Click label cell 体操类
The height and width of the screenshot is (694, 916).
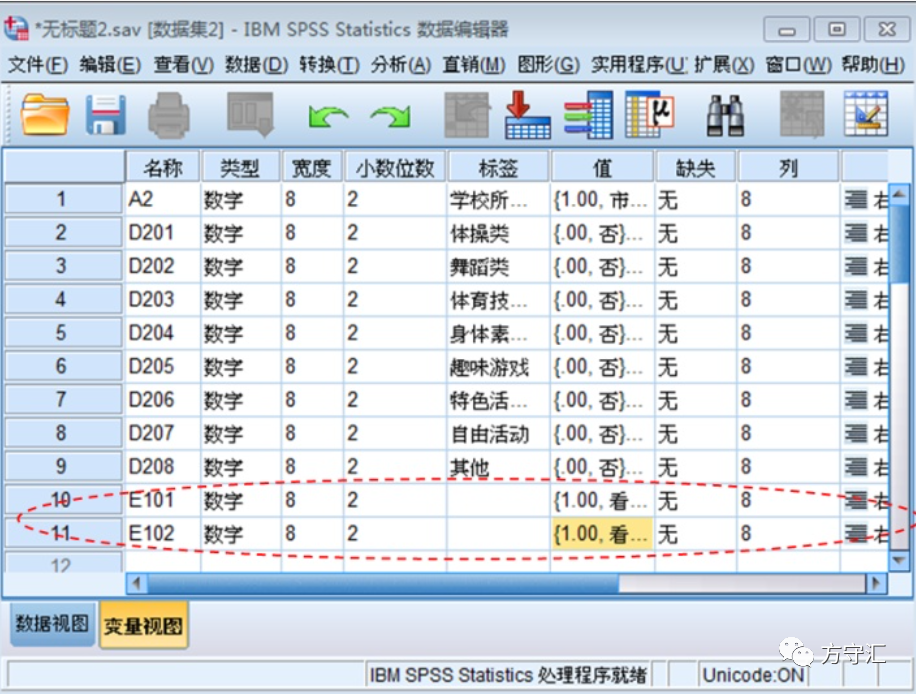498,233
